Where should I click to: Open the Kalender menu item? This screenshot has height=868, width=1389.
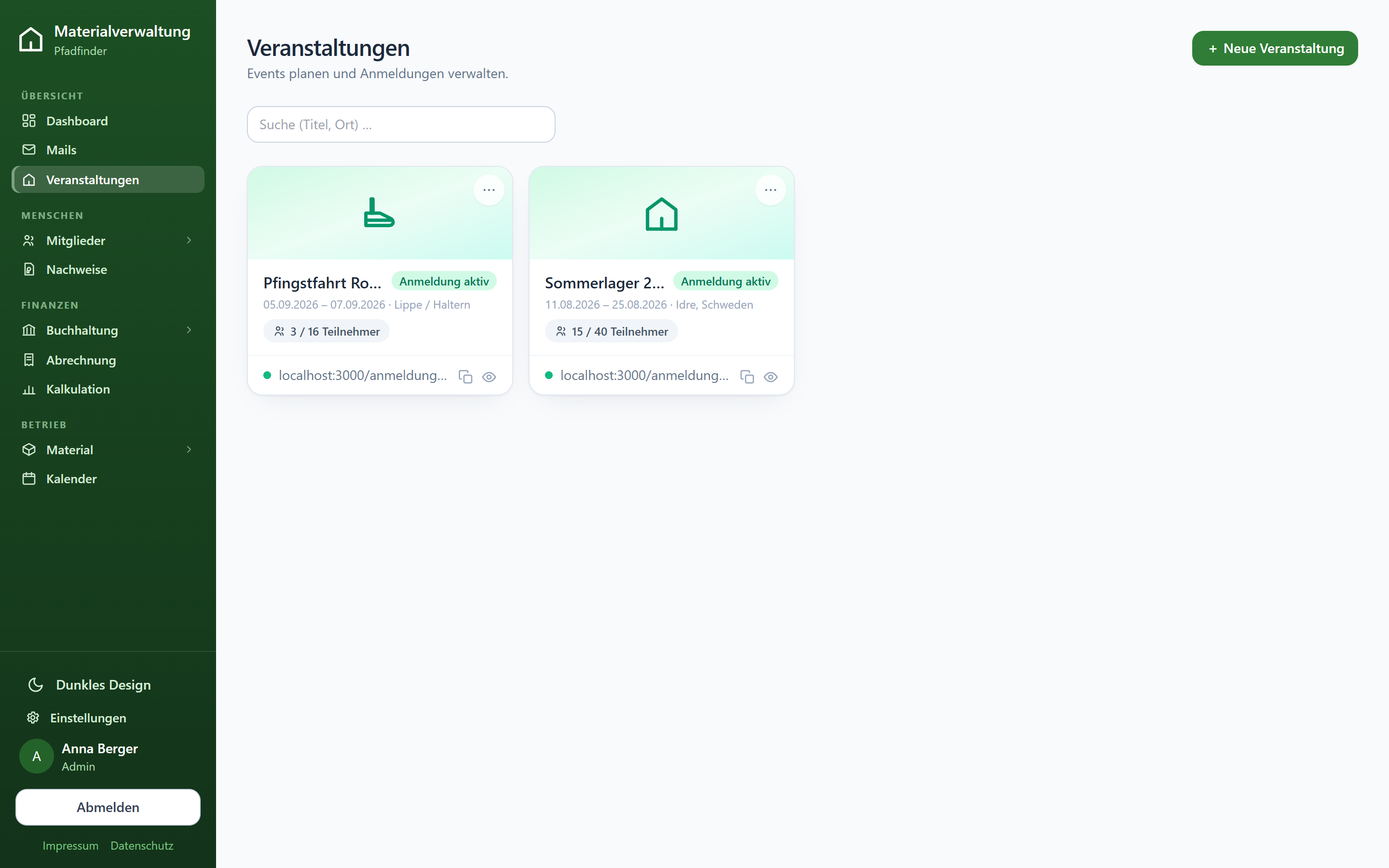coord(108,479)
